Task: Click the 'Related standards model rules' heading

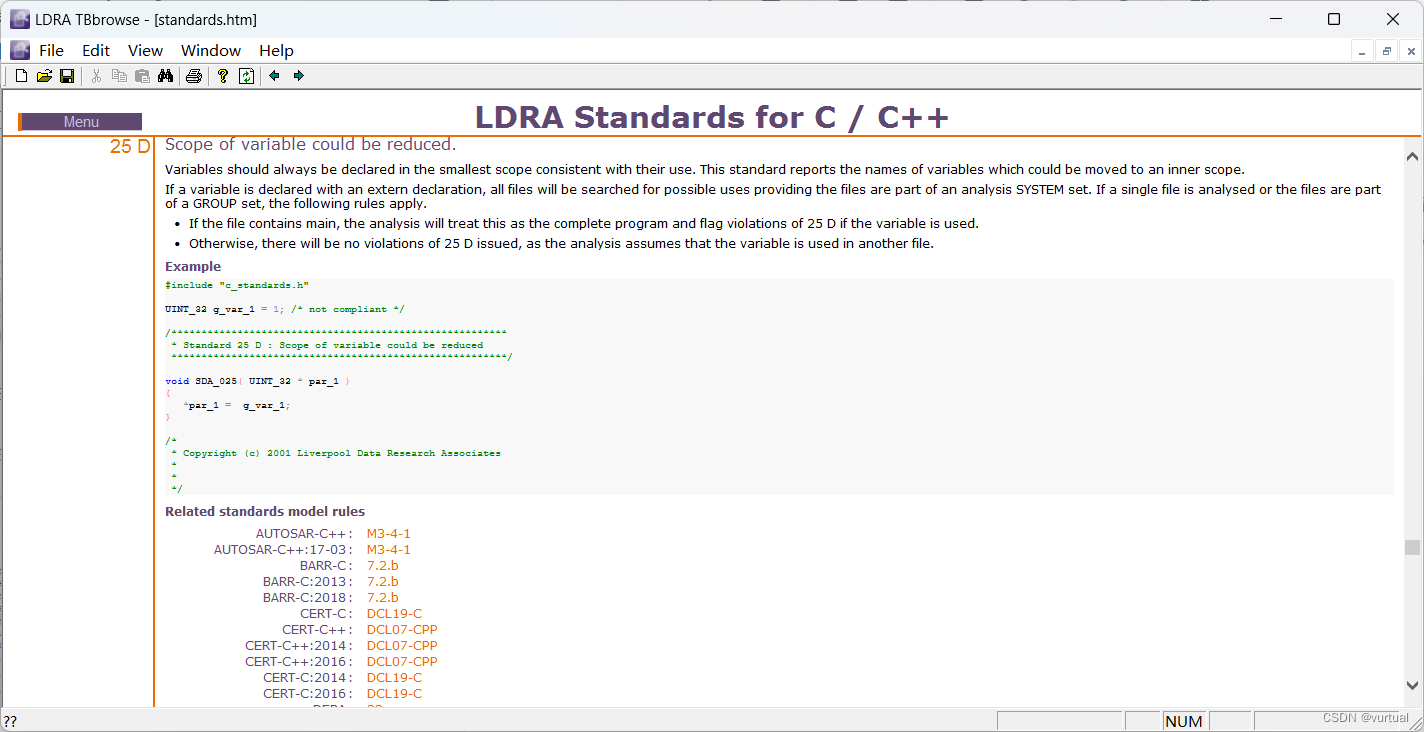Action: pyautogui.click(x=265, y=512)
